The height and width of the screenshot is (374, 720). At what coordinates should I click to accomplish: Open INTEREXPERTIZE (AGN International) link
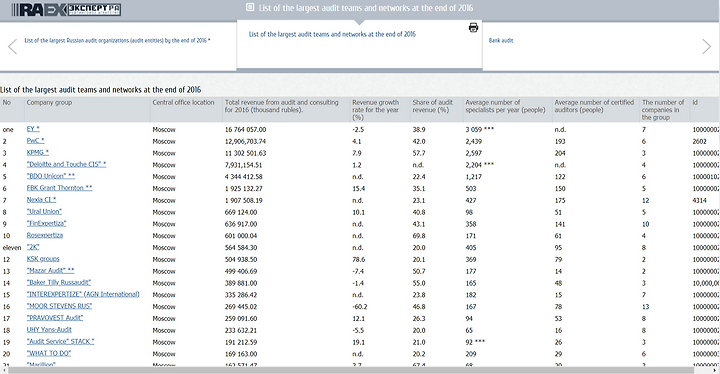[83, 295]
